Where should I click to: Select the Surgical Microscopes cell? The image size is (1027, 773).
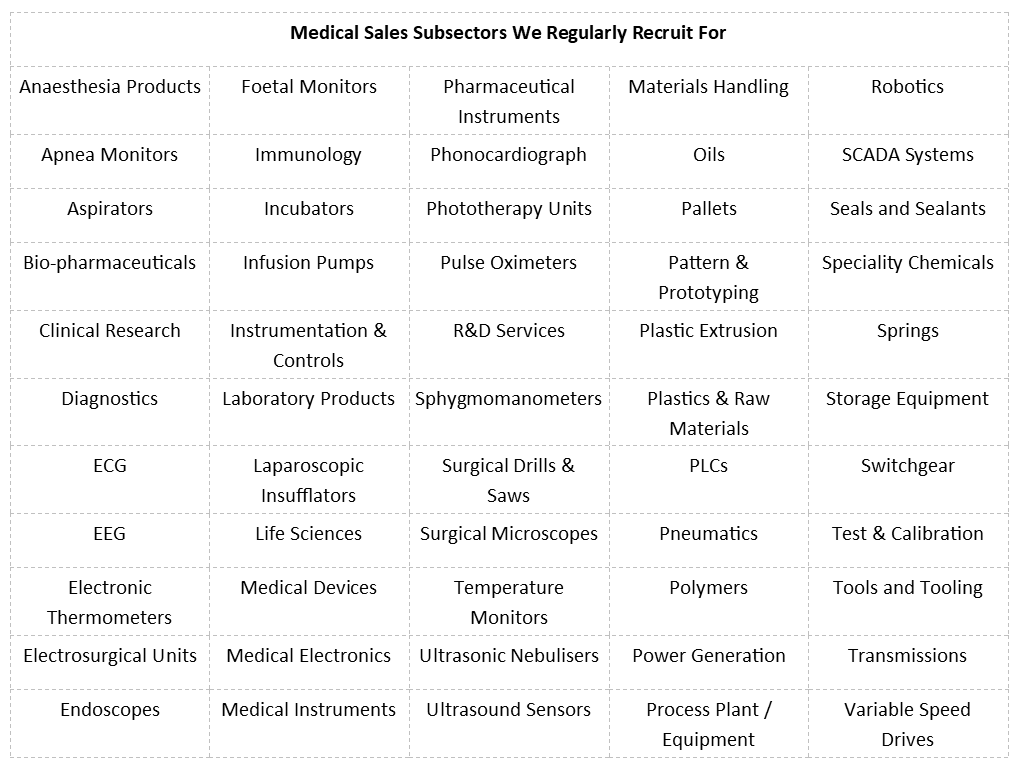click(508, 534)
